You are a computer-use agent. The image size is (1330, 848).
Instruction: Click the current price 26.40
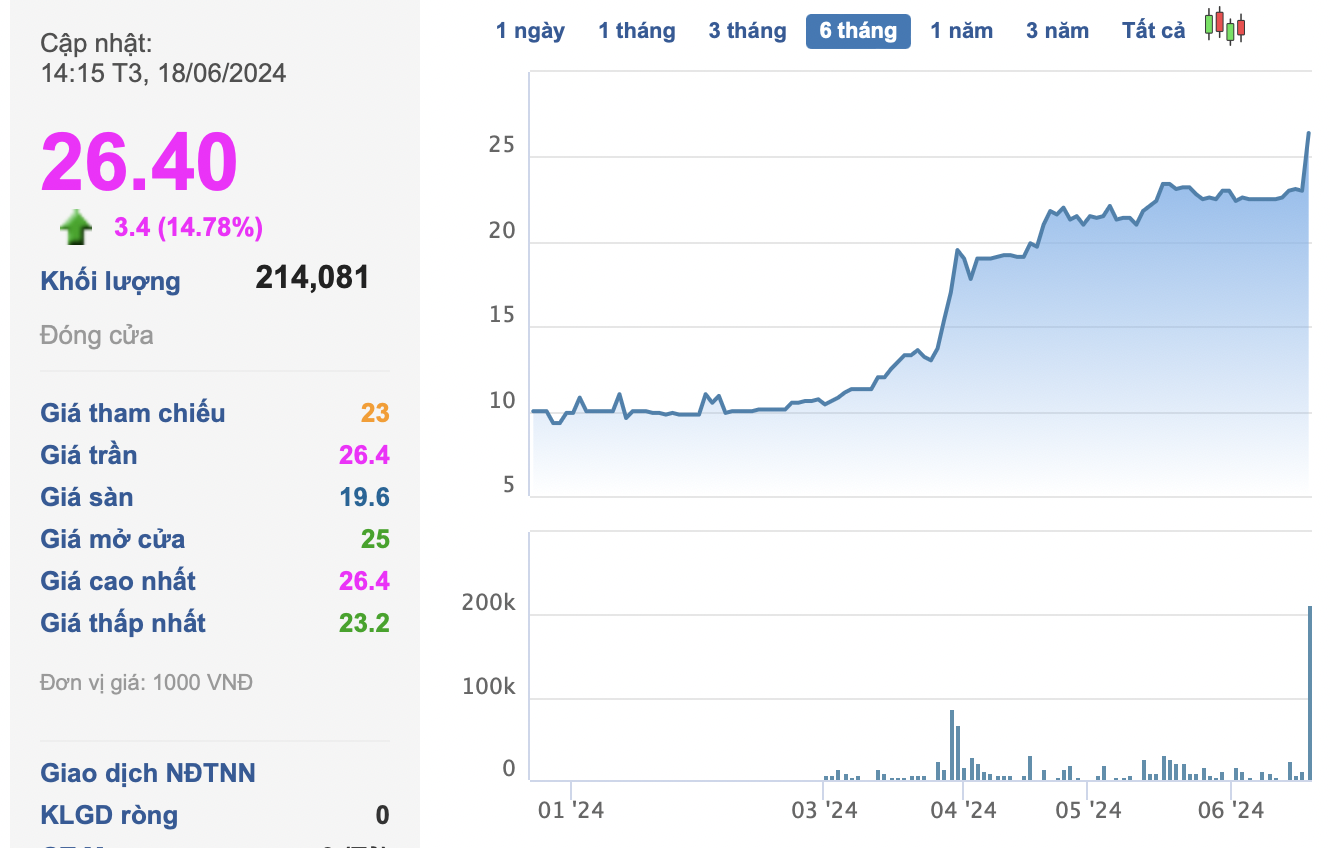coord(139,162)
